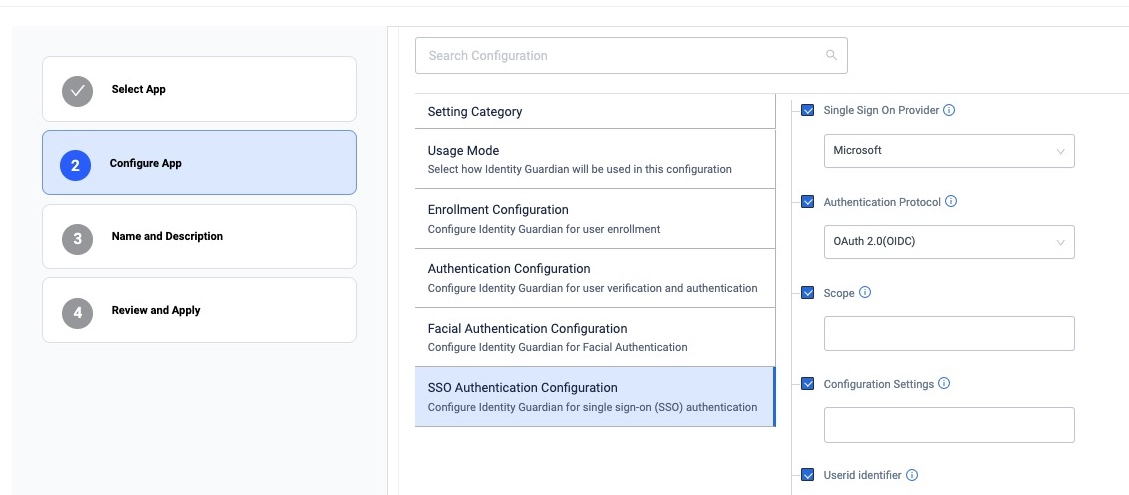Uncheck the Single Sign On Provider checkbox
Screen dimensions: 1129x495
click(808, 110)
